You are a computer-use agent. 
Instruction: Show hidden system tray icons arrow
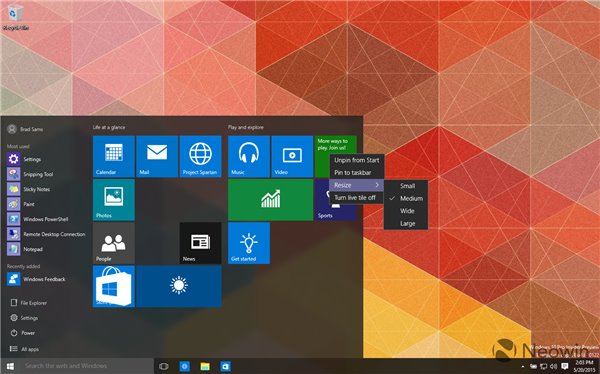click(x=523, y=366)
